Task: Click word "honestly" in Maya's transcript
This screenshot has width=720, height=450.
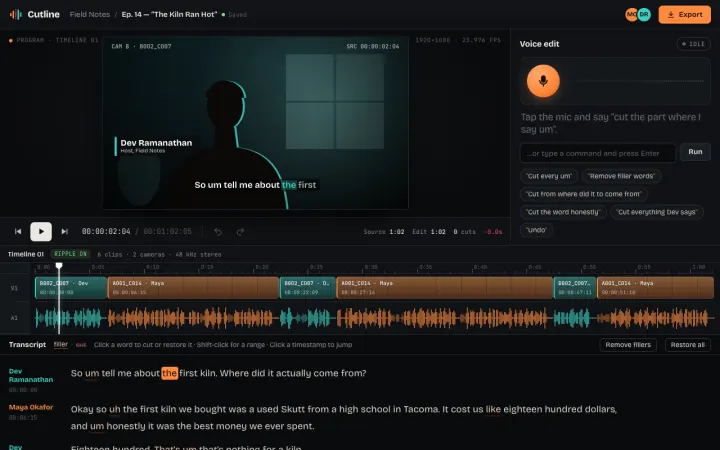Action: (x=126, y=426)
